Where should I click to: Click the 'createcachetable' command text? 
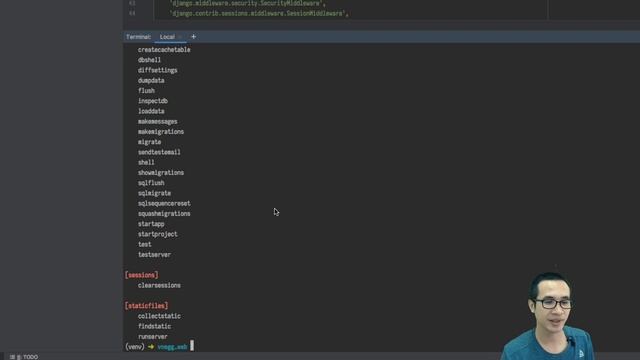(164, 50)
